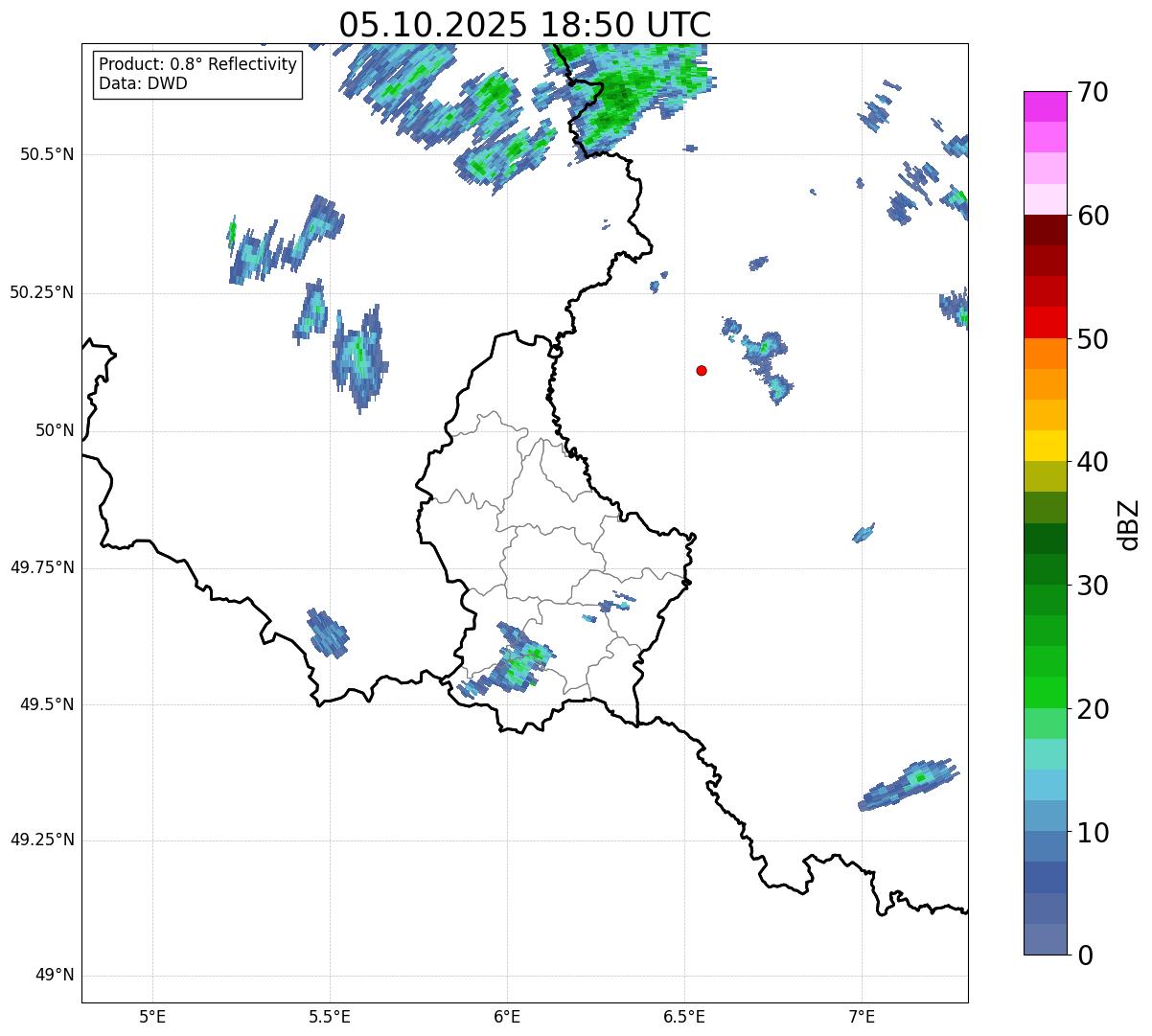This screenshot has width=1152, height=1036.
Task: Click the small echo near 49.8°N 7°E
Action: point(864,534)
